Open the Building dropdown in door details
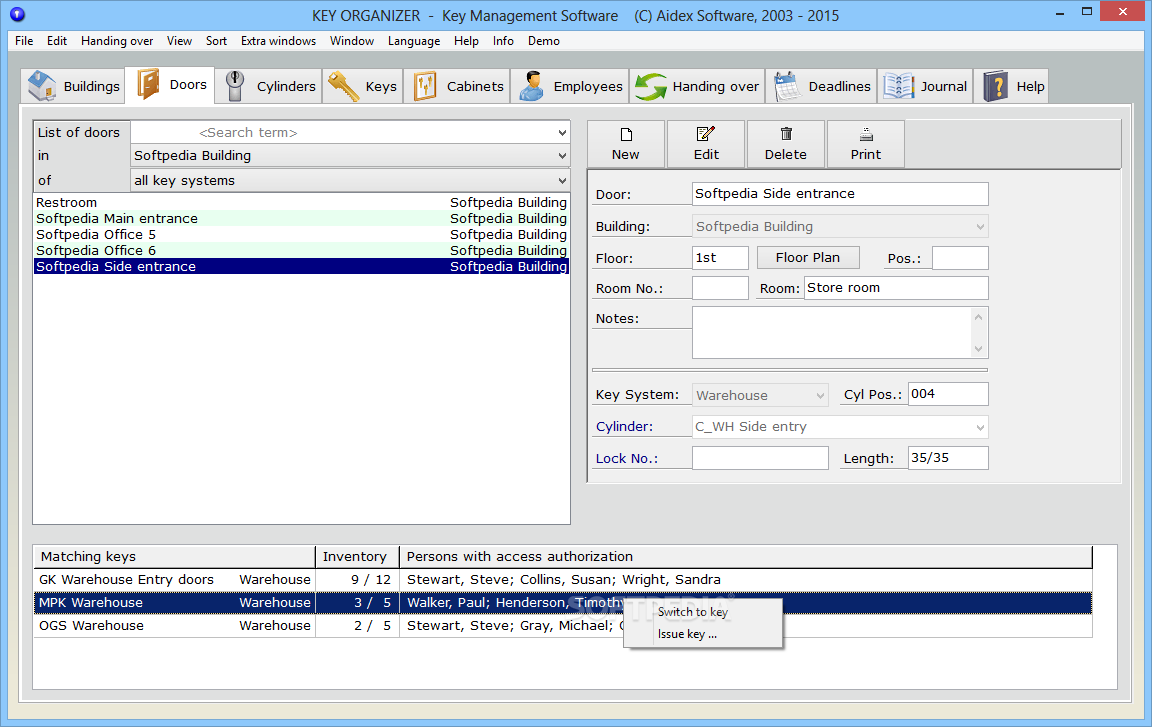Viewport: 1152px width, 727px height. click(x=979, y=227)
